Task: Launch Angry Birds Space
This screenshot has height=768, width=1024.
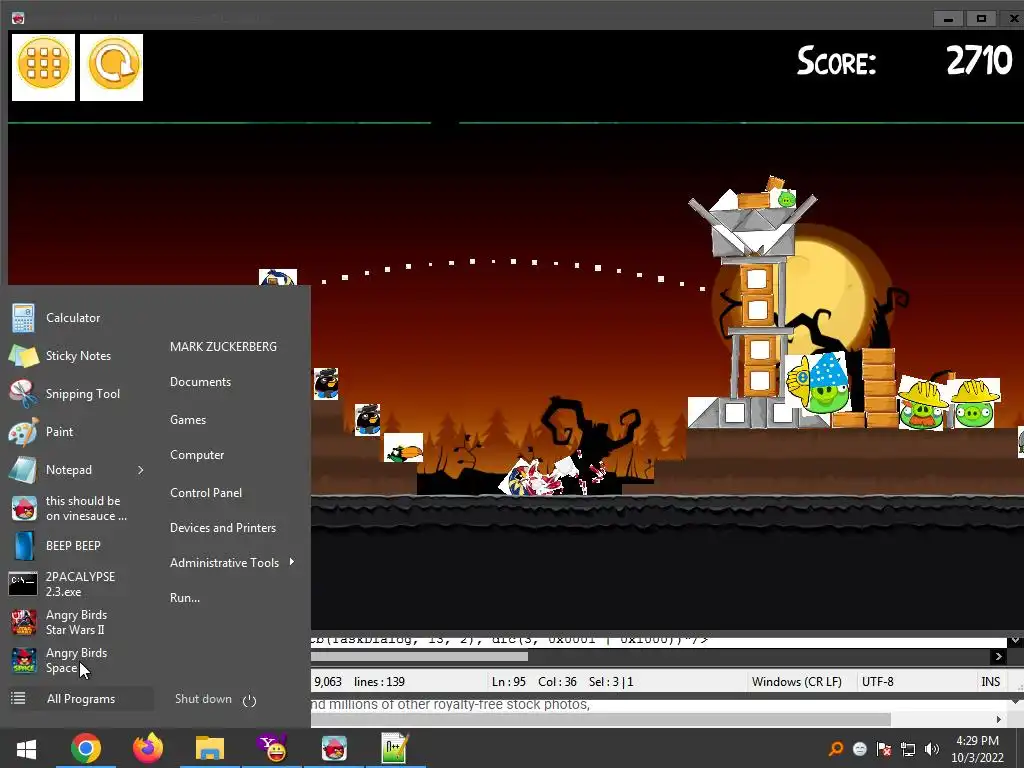Action: click(x=78, y=660)
